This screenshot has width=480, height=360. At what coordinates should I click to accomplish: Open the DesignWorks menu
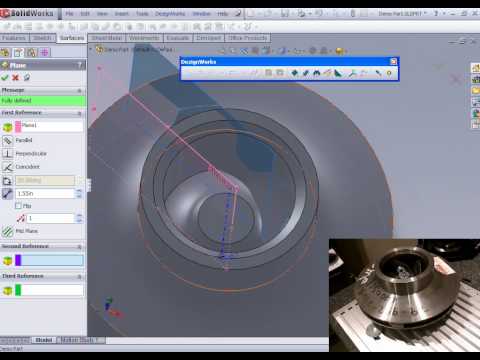point(170,14)
